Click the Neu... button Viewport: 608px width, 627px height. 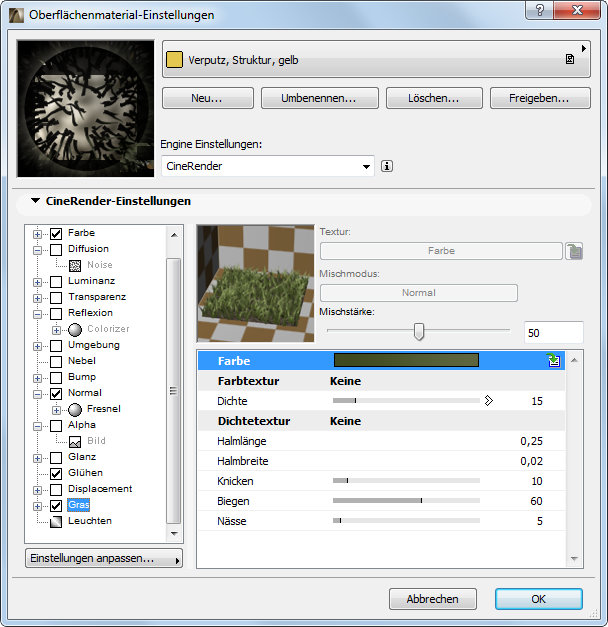(x=208, y=98)
